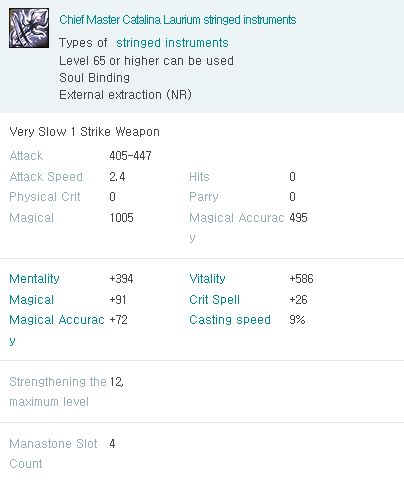Click the Strengthening the maximum level label
Image resolution: width=404 pixels, height=480 pixels.
point(58,392)
